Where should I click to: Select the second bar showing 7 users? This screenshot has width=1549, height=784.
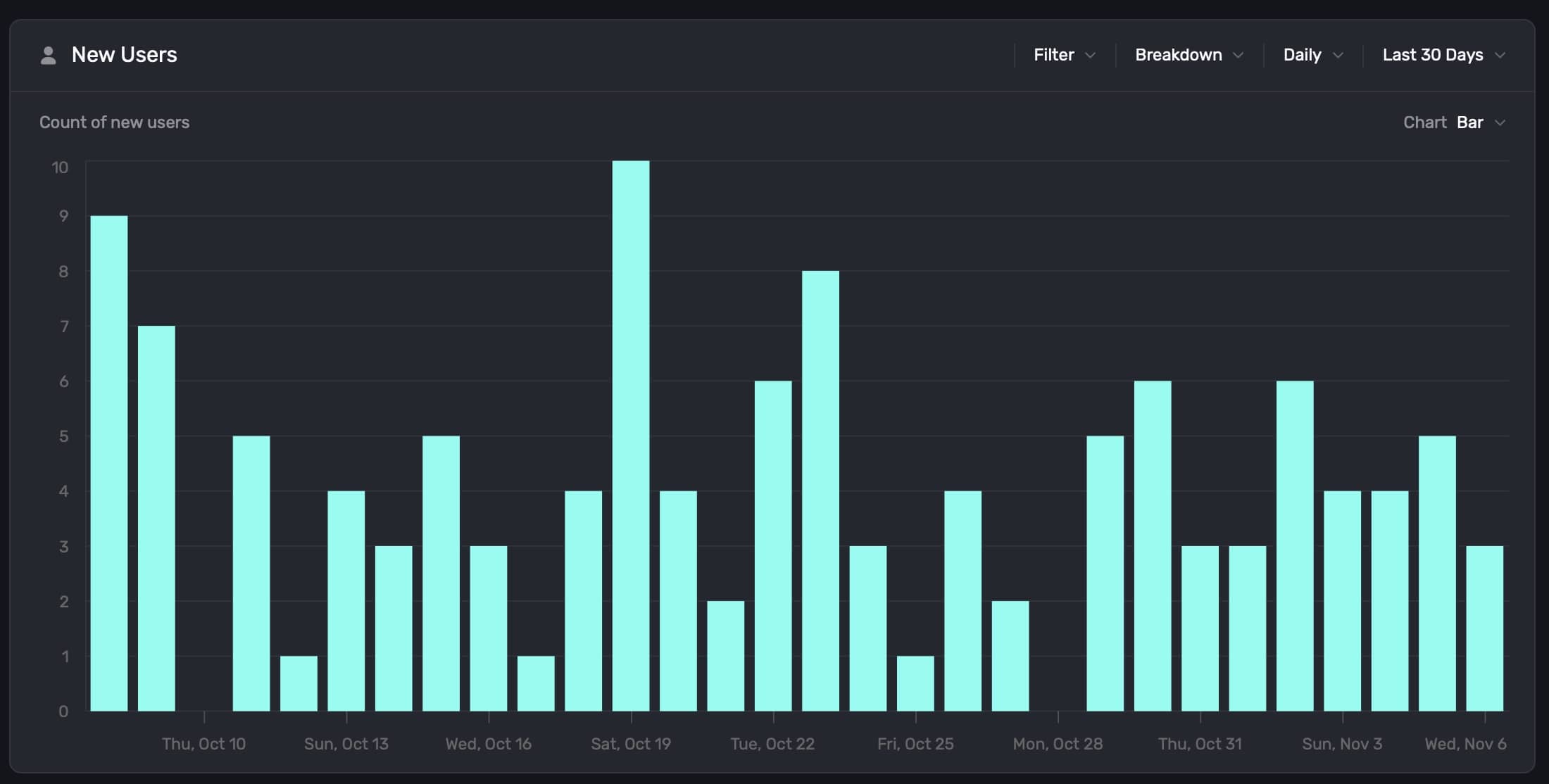pyautogui.click(x=156, y=518)
